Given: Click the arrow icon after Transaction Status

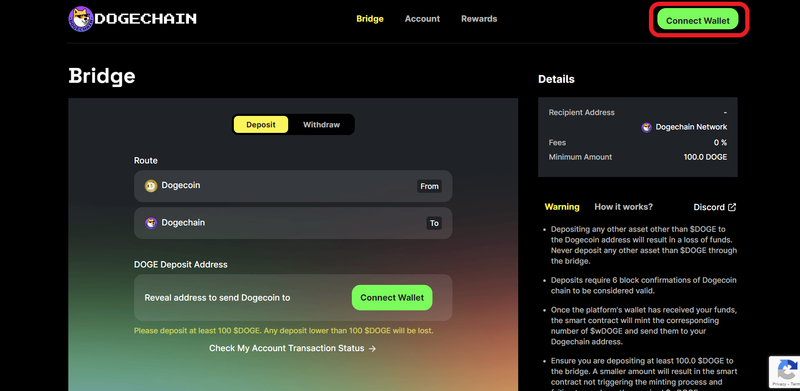Looking at the screenshot, I should pyautogui.click(x=372, y=348).
